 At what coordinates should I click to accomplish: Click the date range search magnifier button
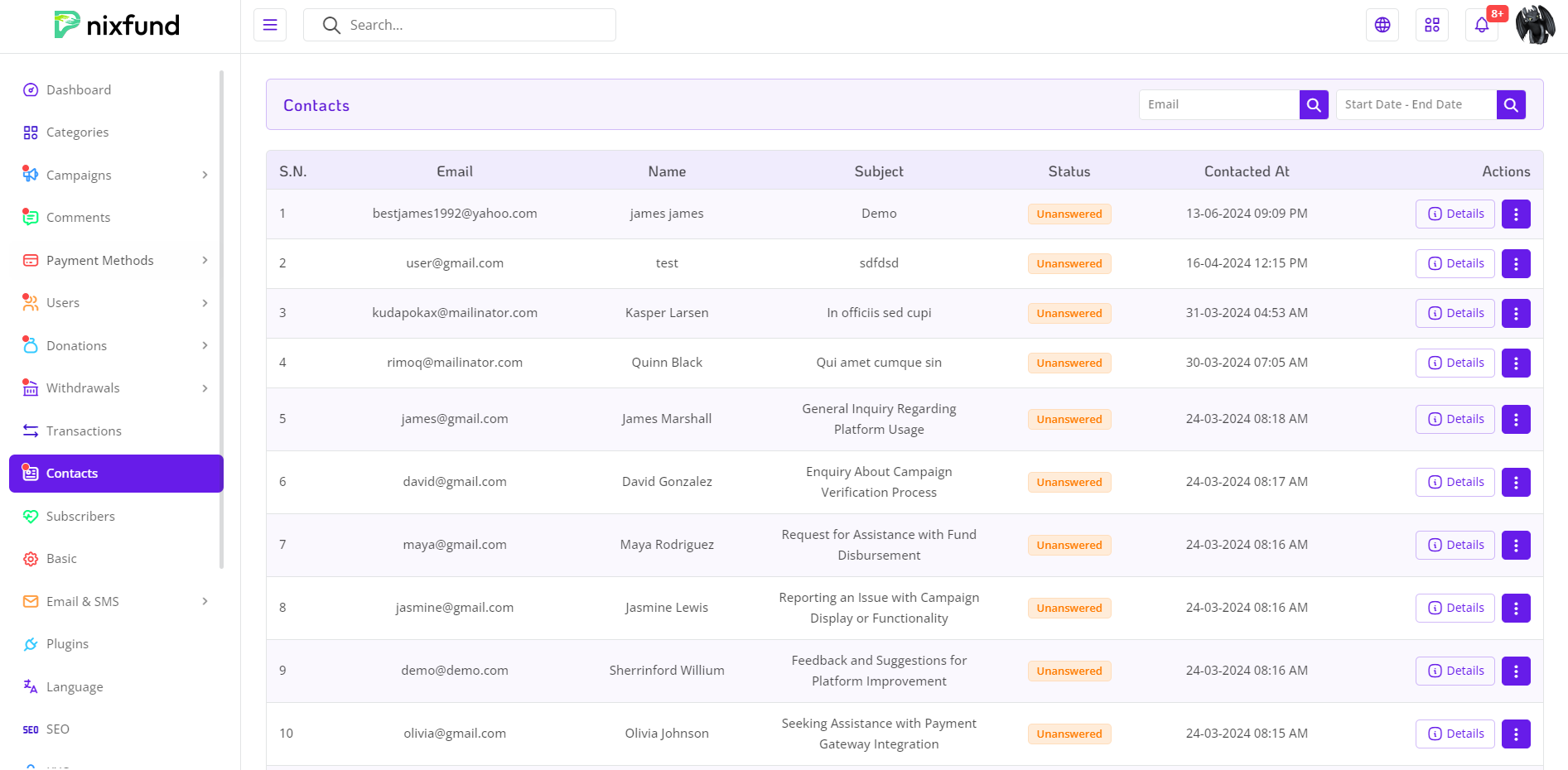click(x=1511, y=105)
